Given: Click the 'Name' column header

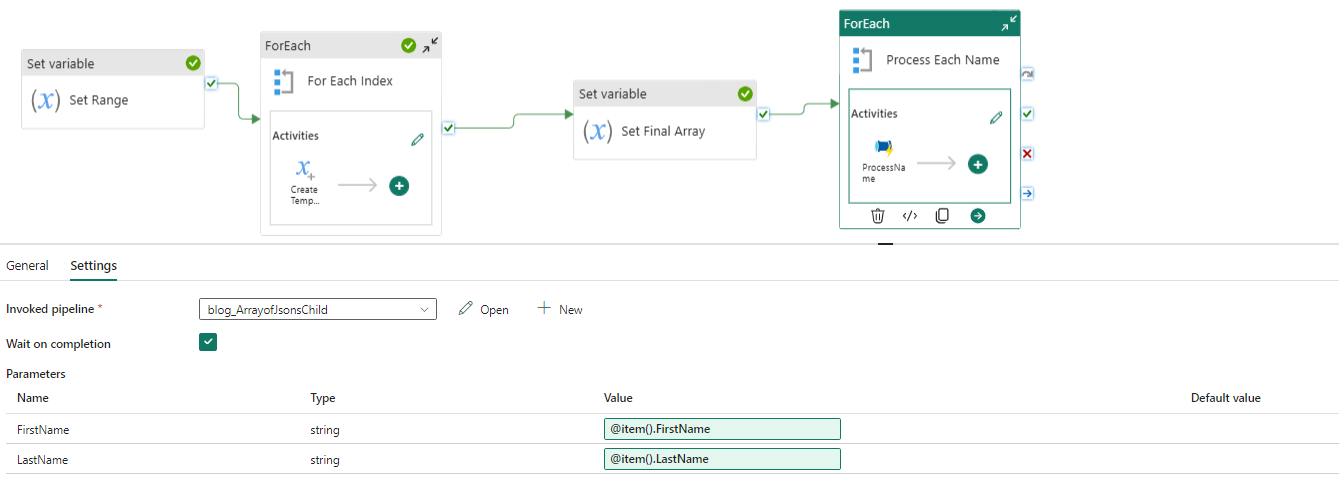Looking at the screenshot, I should tap(33, 398).
